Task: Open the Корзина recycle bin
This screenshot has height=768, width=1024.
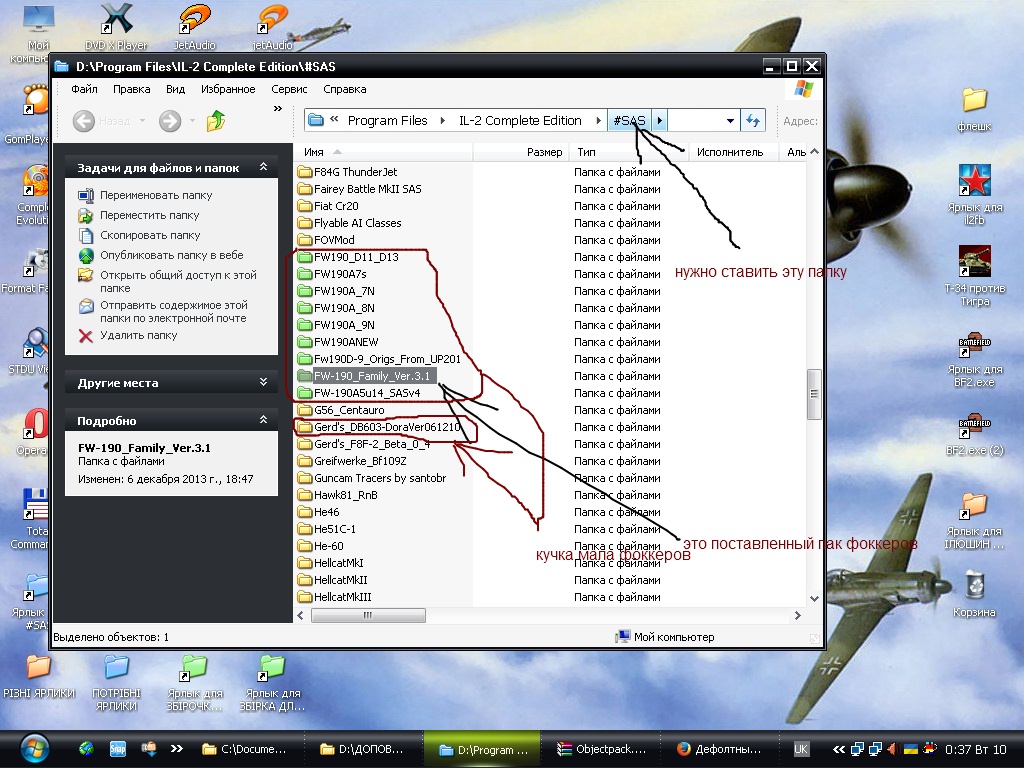Action: point(974,593)
